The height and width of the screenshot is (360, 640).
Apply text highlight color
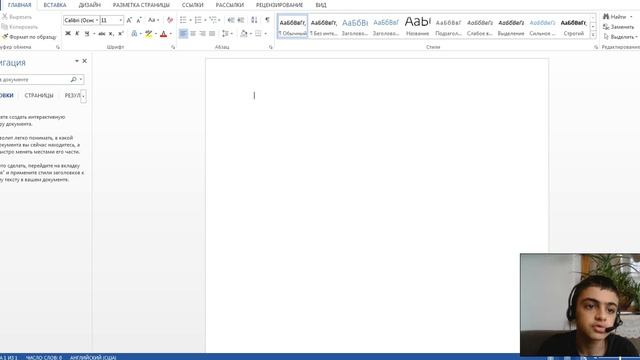click(x=149, y=33)
